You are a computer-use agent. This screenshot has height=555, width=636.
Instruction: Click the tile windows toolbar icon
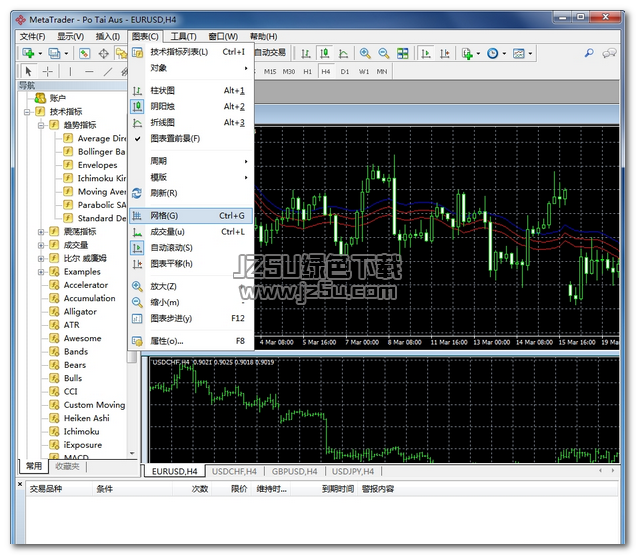402,53
